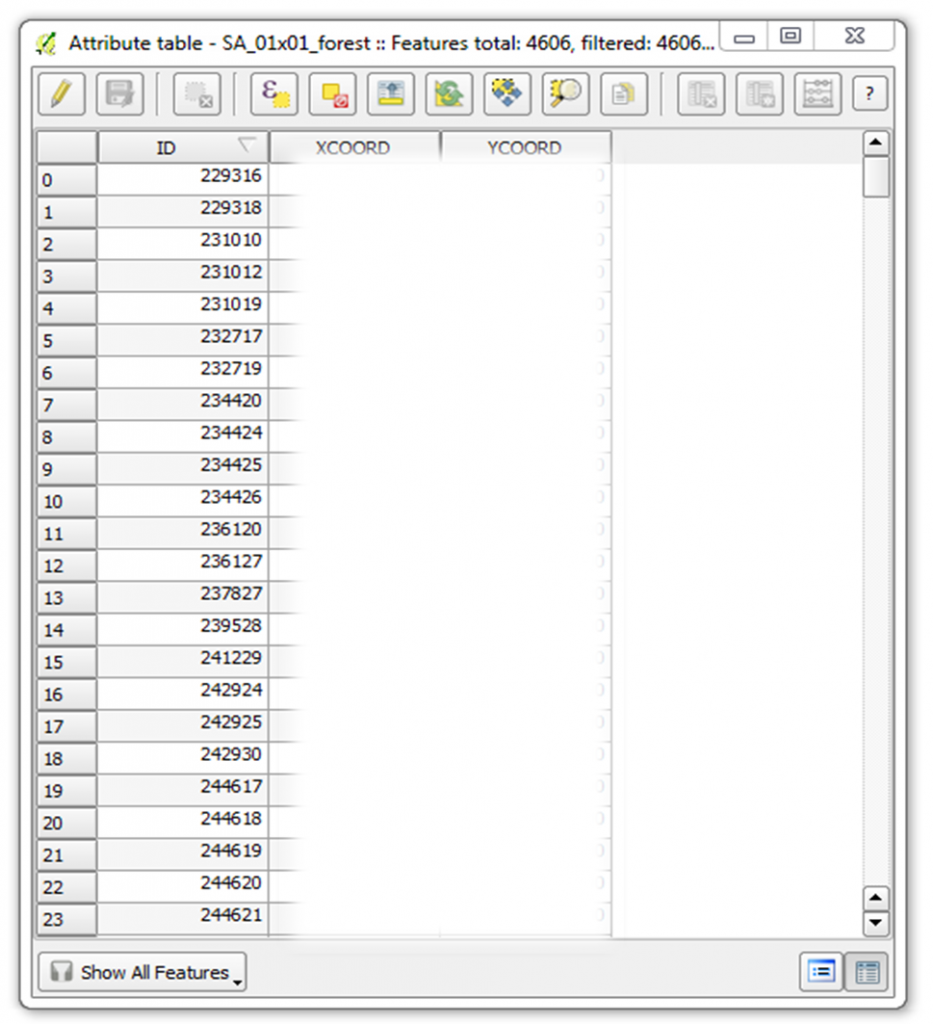Click ID cell 234426

click(183, 500)
